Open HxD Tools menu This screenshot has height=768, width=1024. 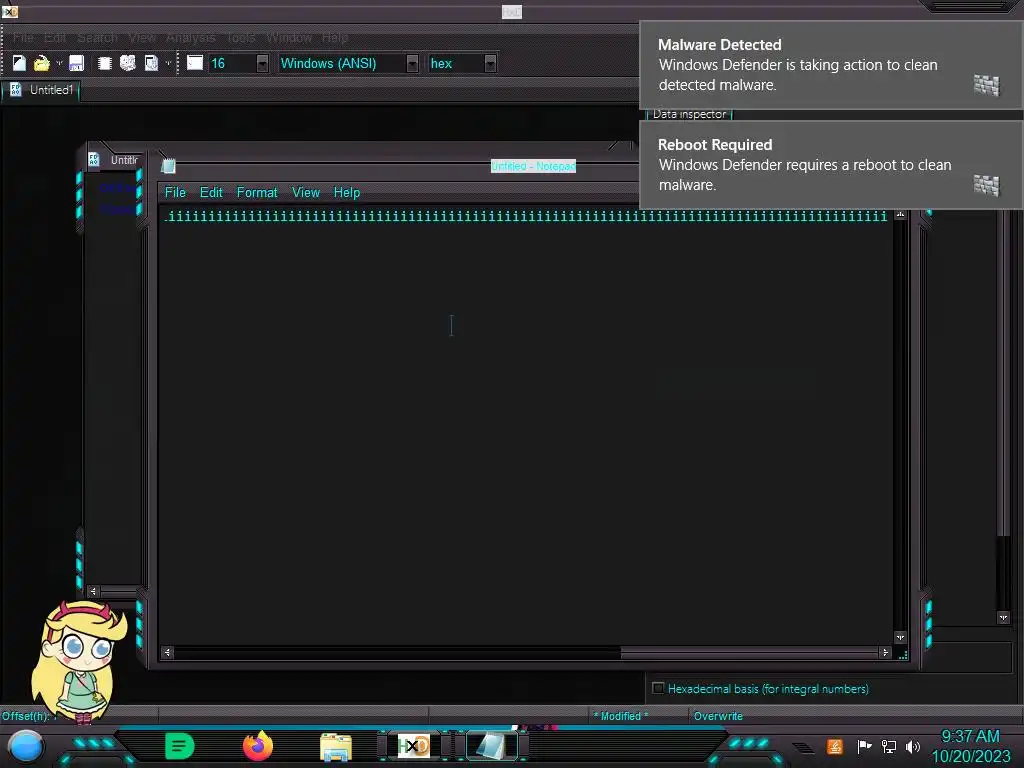point(241,38)
